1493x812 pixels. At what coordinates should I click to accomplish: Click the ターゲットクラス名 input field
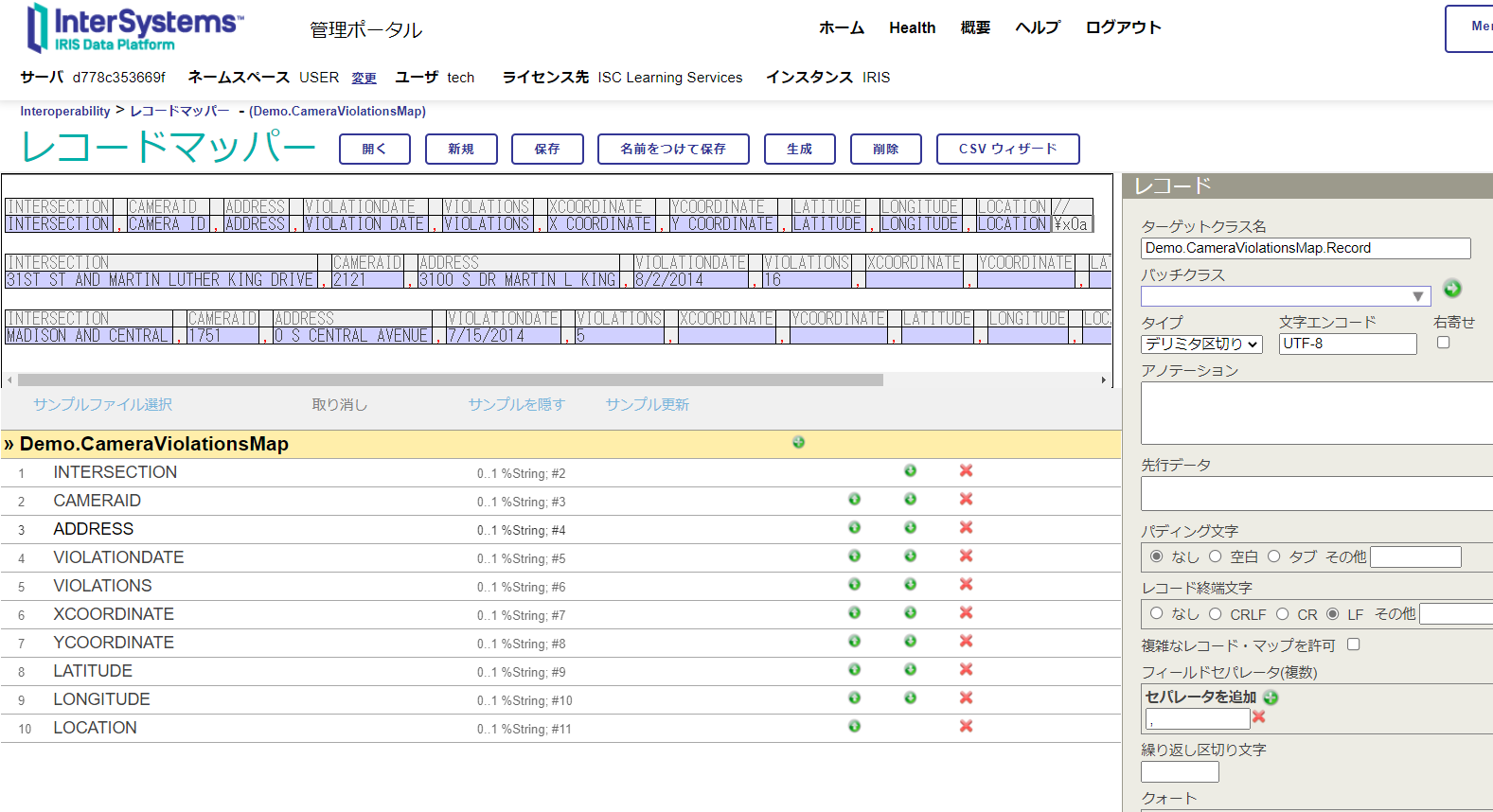click(1305, 248)
